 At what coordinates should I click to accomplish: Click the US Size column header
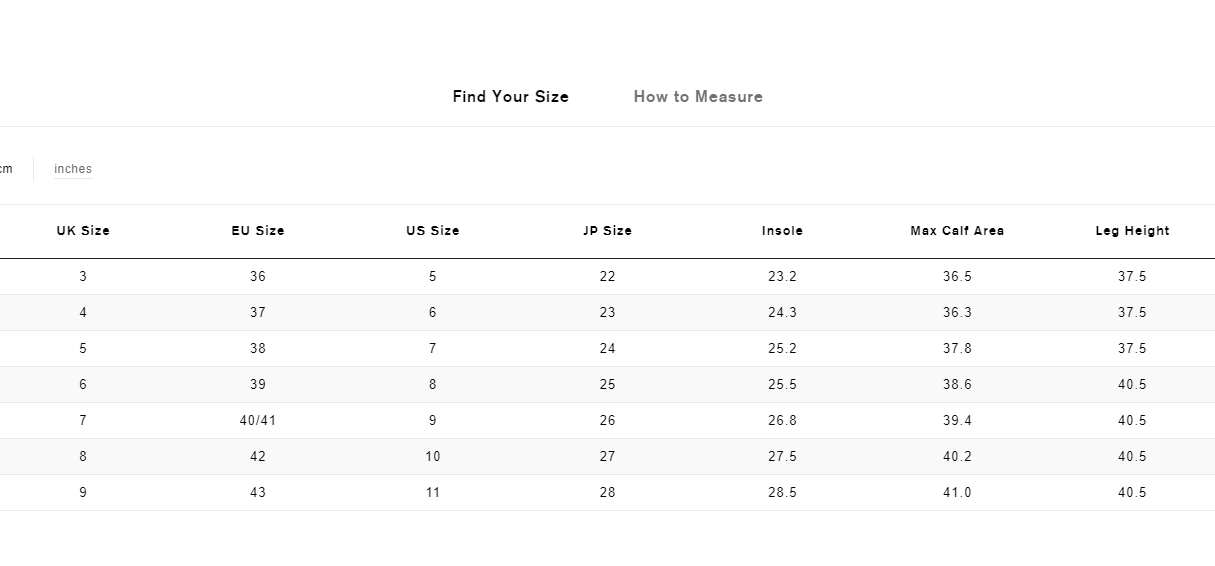433,231
